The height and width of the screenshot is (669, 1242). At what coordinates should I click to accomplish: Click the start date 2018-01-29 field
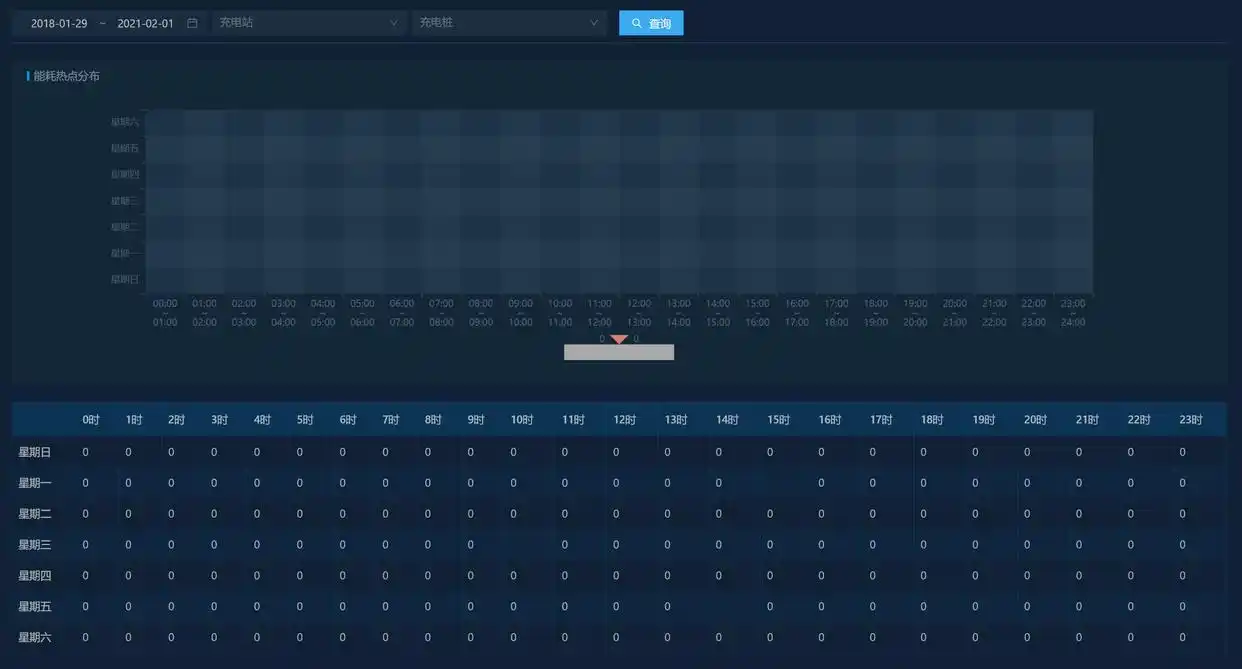[59, 23]
